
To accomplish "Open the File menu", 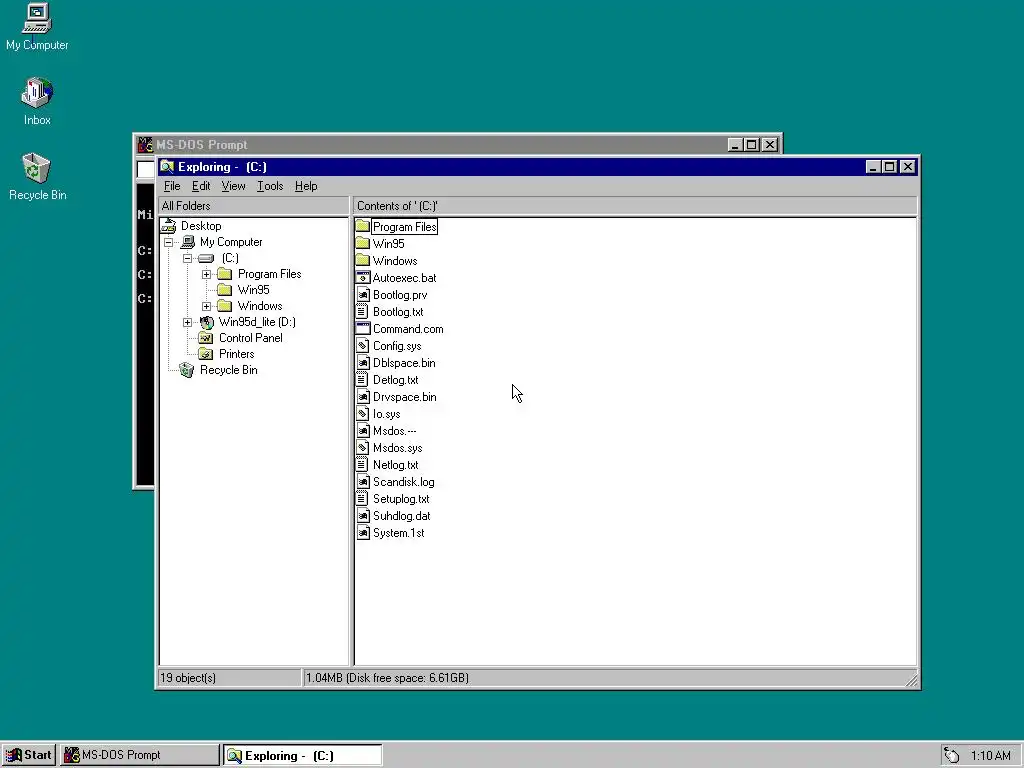I will [x=172, y=186].
